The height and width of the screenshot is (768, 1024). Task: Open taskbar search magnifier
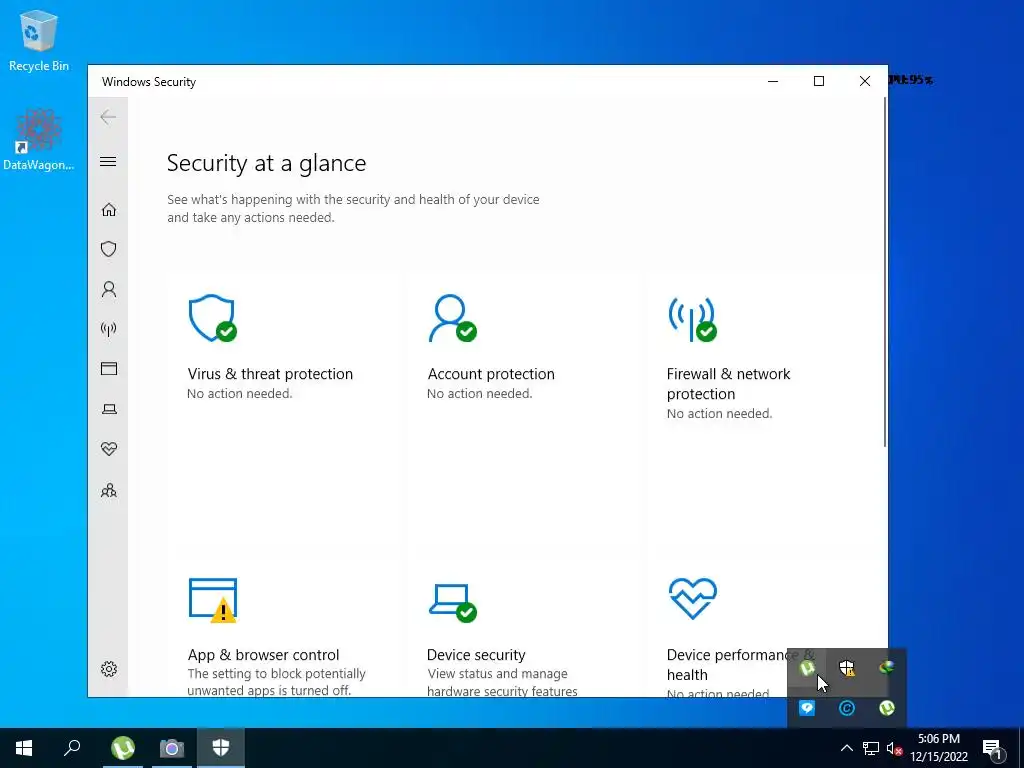pos(72,748)
